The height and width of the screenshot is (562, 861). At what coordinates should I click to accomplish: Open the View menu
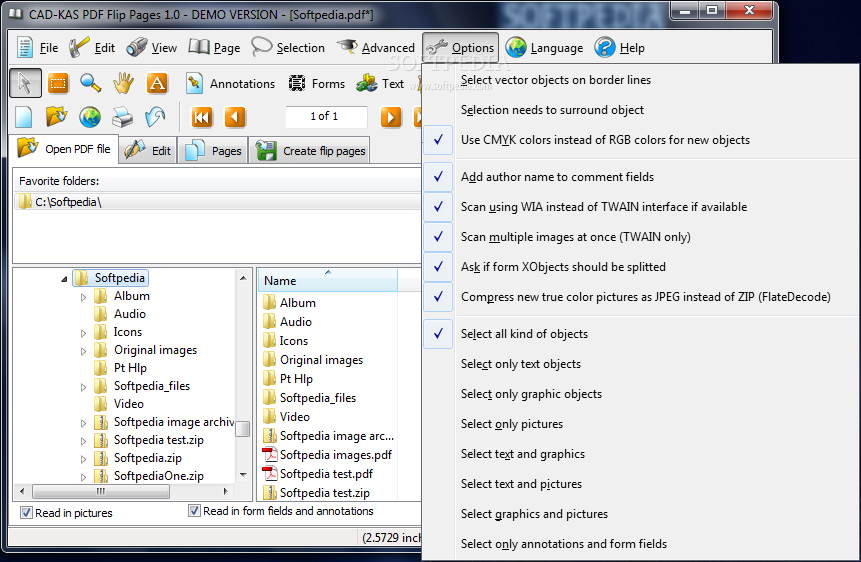[152, 48]
